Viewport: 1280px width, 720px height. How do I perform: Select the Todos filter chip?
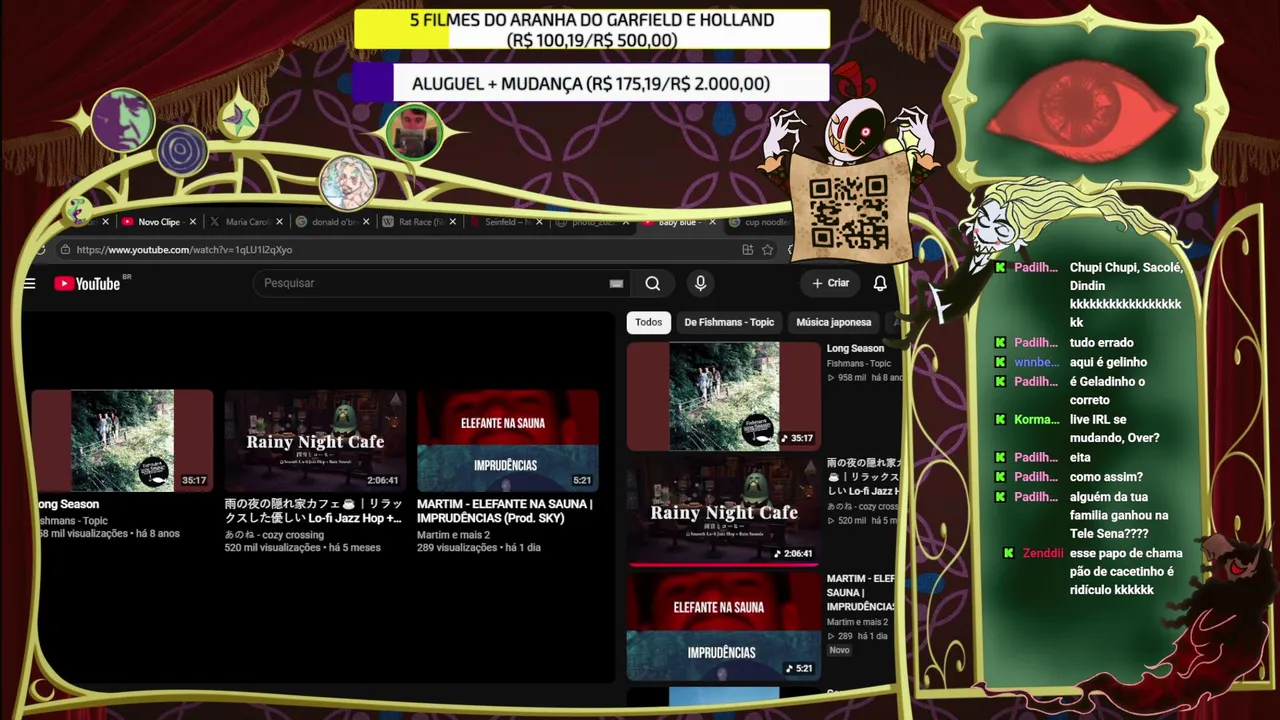[x=648, y=322]
